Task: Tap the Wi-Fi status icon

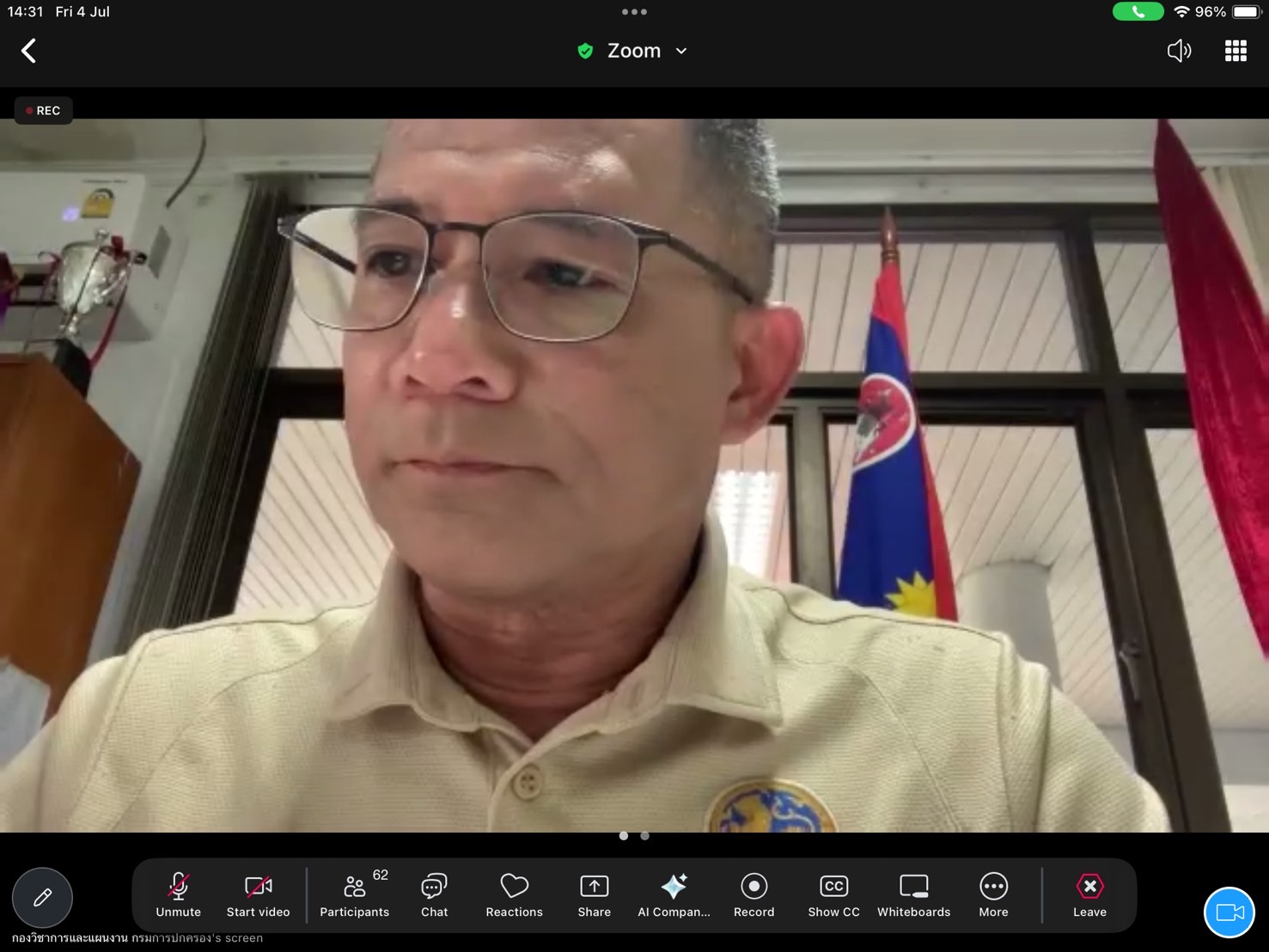Action: coord(1182,12)
